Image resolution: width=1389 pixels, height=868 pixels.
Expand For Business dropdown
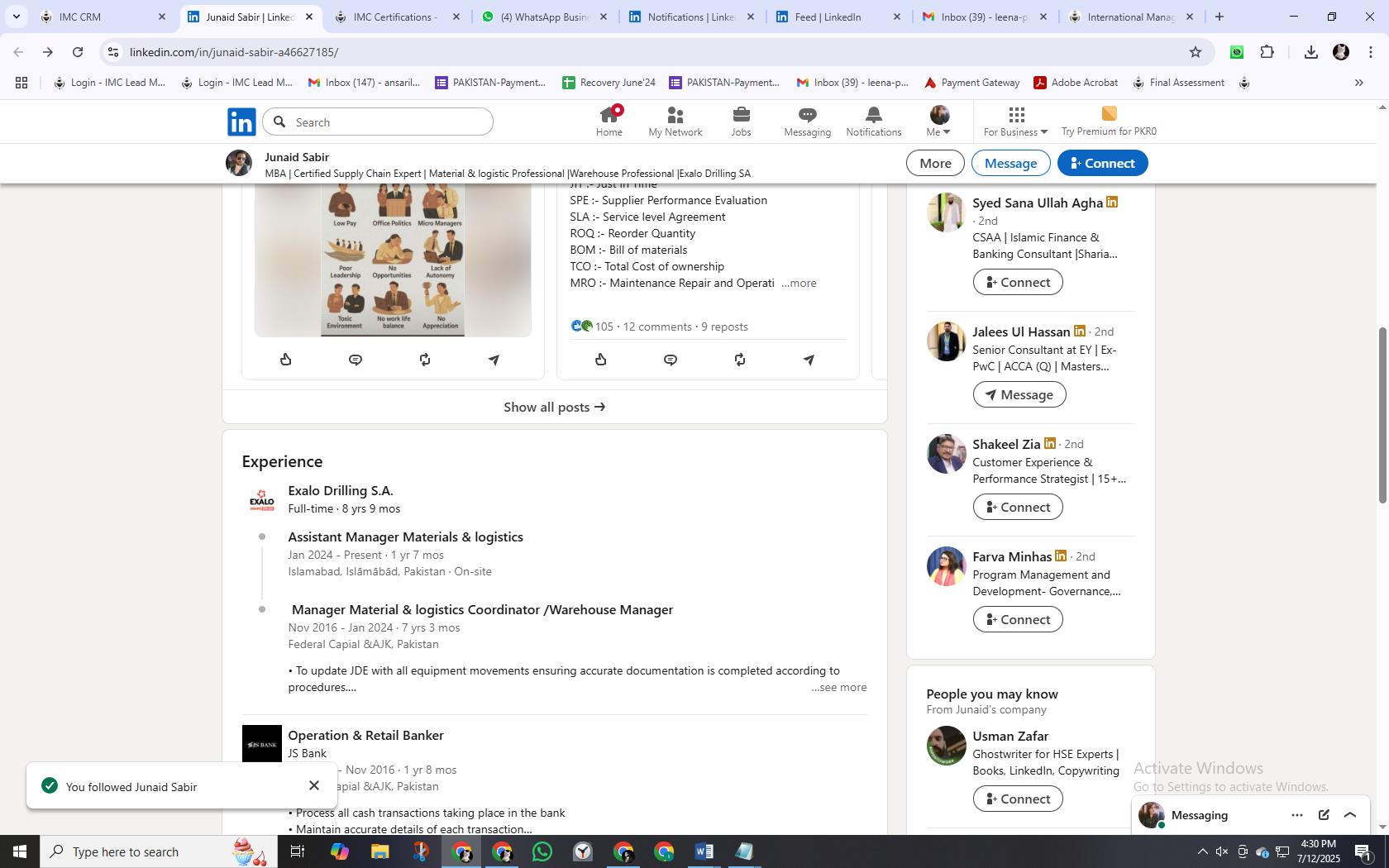tap(1015, 122)
